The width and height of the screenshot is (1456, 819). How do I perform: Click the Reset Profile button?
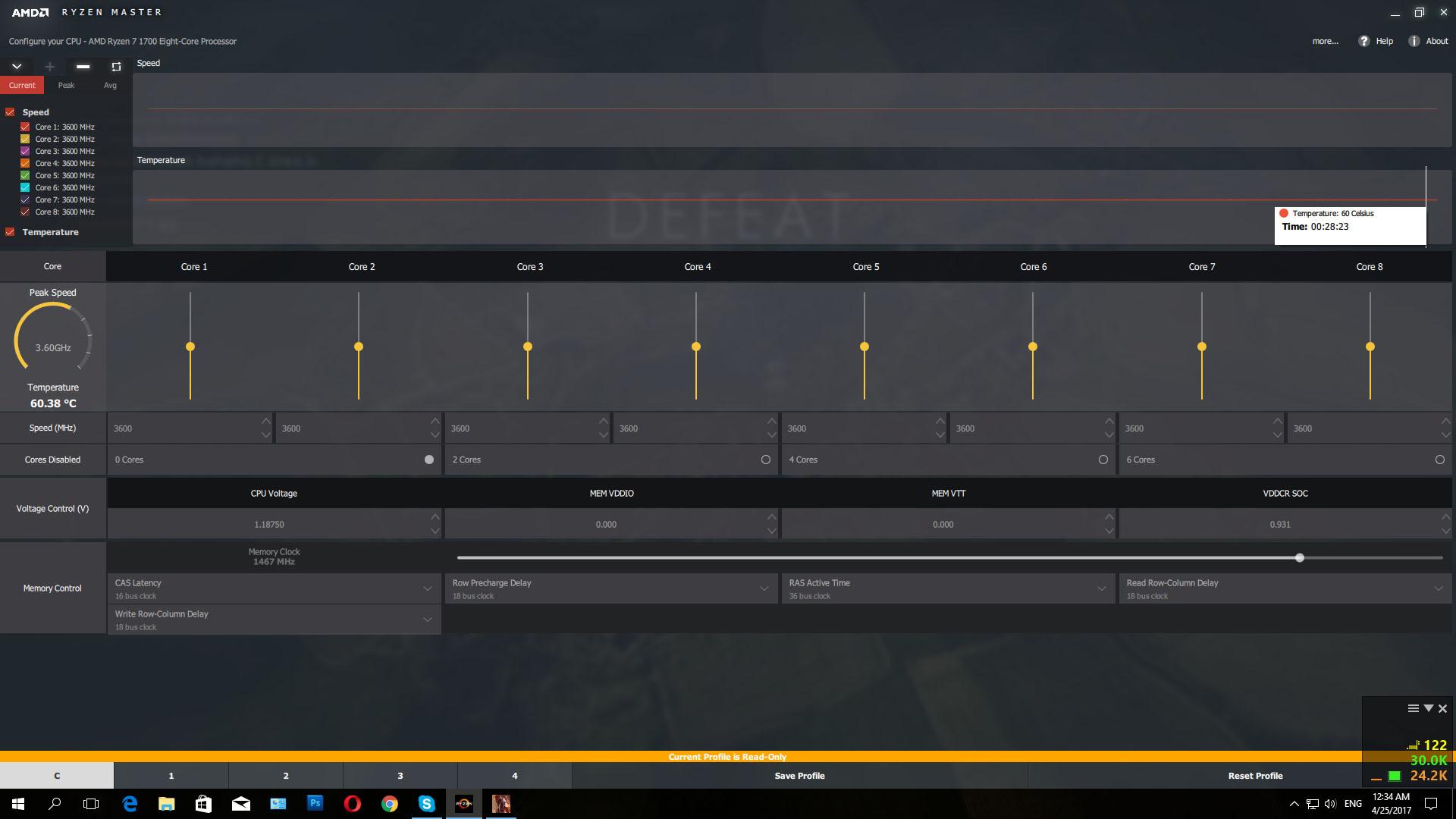tap(1255, 776)
